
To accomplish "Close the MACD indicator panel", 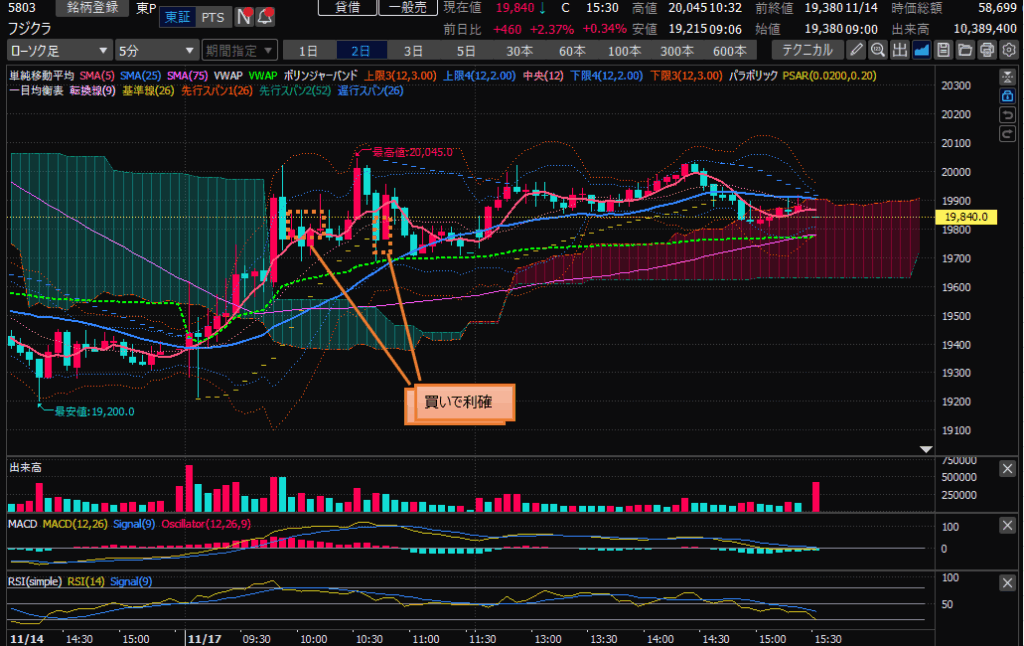I will coord(1007,525).
